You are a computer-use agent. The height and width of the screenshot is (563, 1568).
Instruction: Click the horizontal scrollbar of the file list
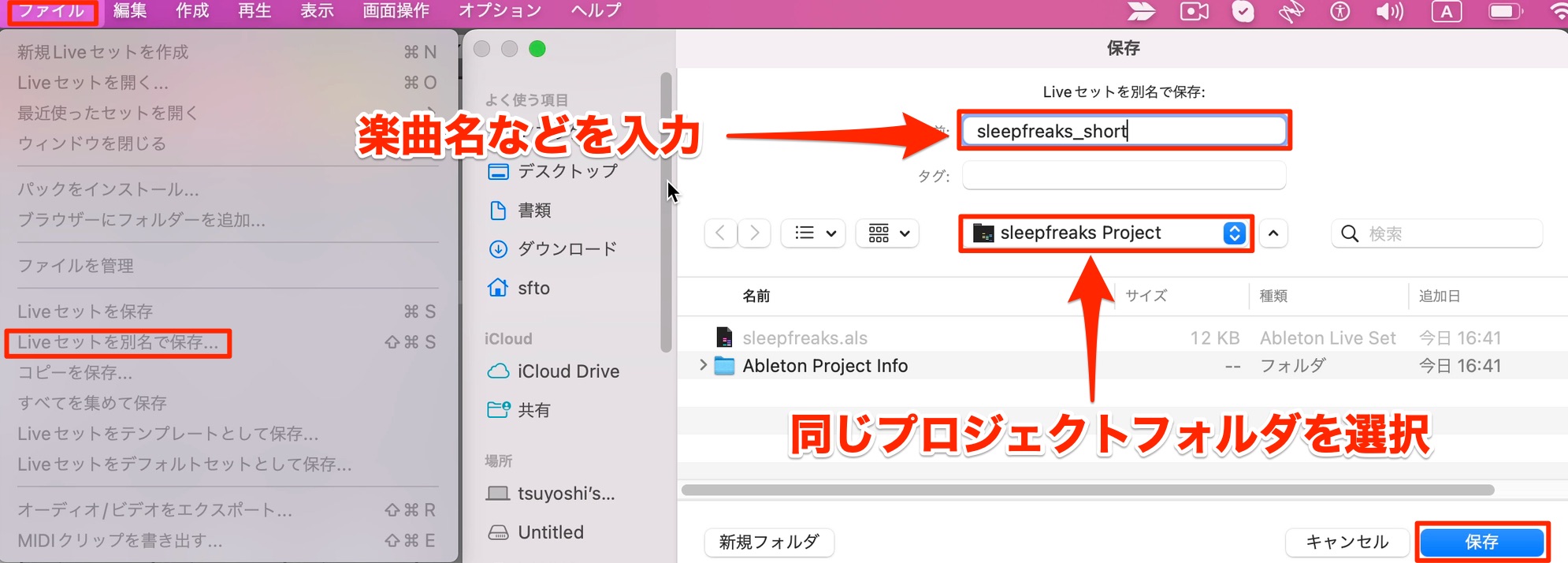pyautogui.click(x=1087, y=490)
